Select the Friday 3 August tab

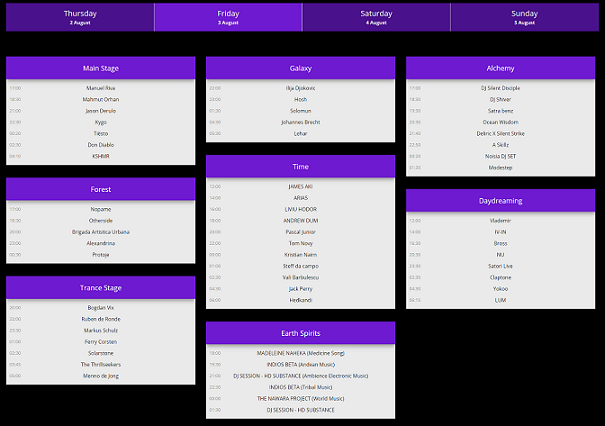pos(228,17)
